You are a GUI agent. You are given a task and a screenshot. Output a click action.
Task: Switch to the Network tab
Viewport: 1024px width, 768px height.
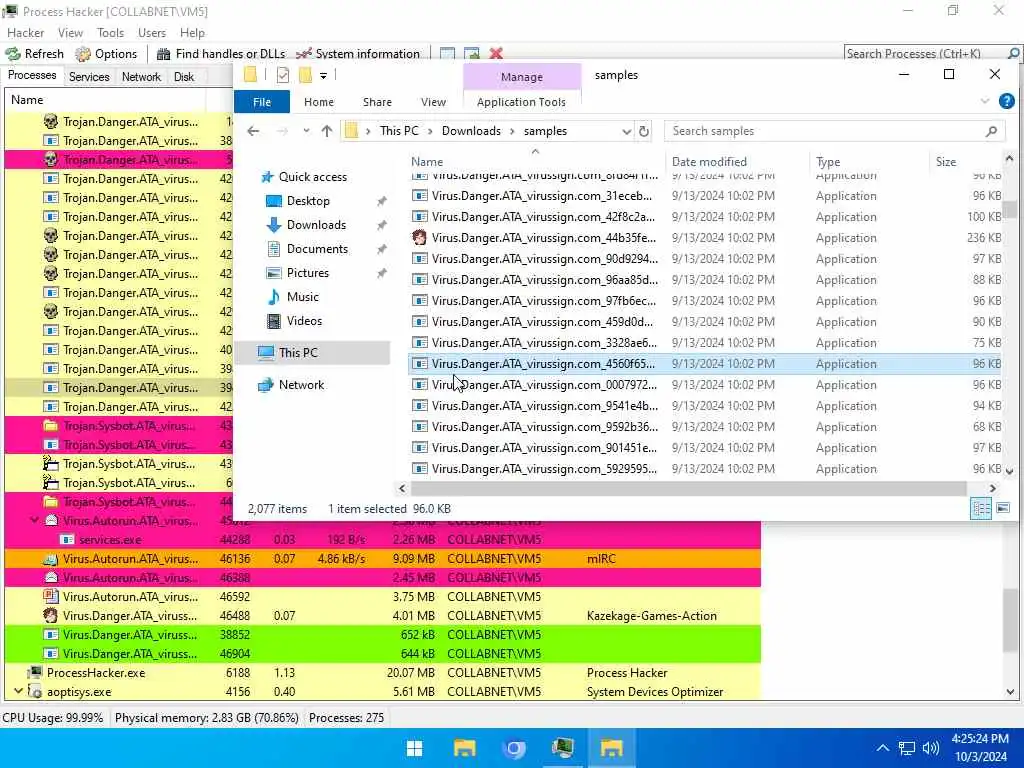(141, 76)
